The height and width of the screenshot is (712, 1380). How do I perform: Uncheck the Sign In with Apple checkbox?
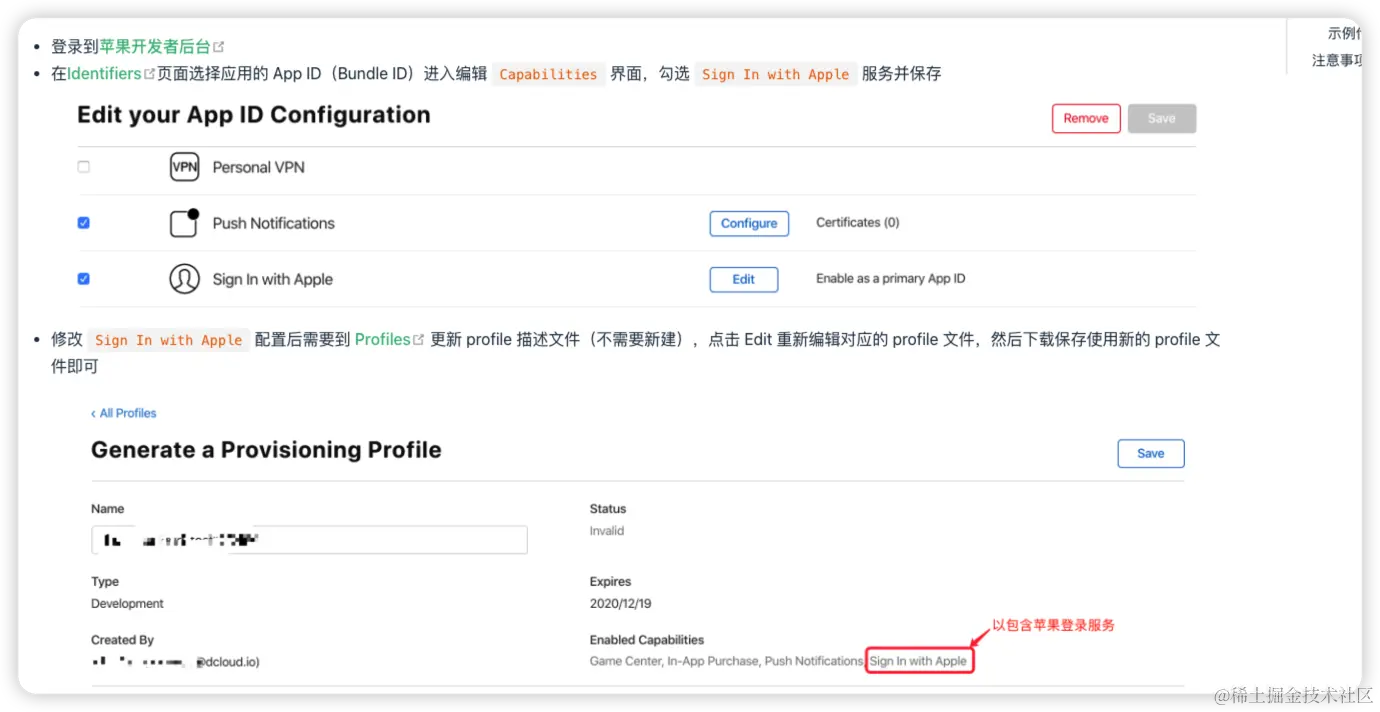(x=84, y=279)
